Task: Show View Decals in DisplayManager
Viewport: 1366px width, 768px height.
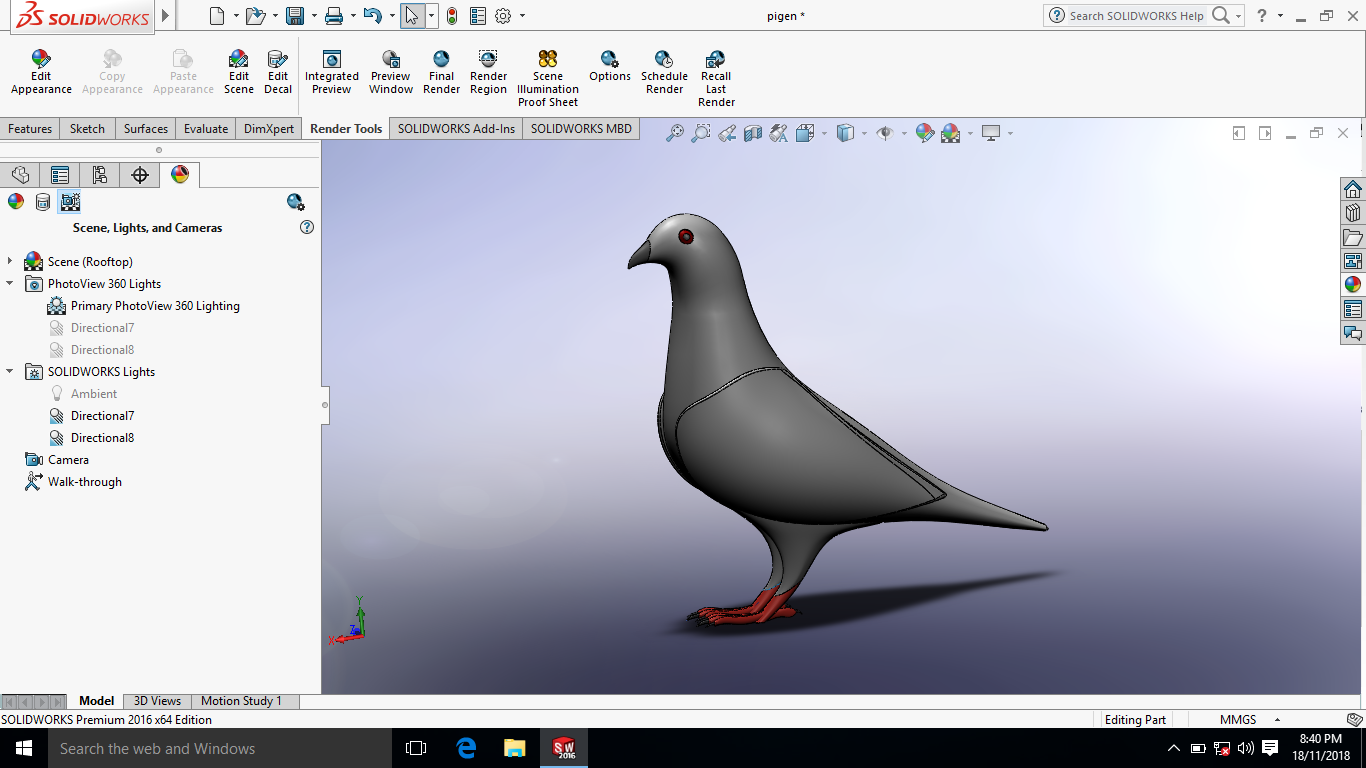Action: click(43, 202)
